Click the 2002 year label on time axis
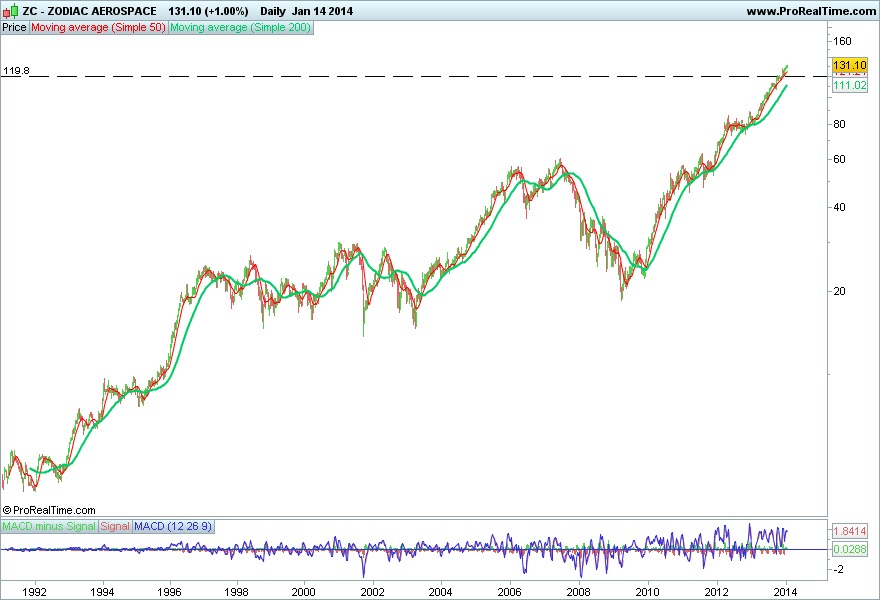This screenshot has width=880, height=600. point(373,592)
